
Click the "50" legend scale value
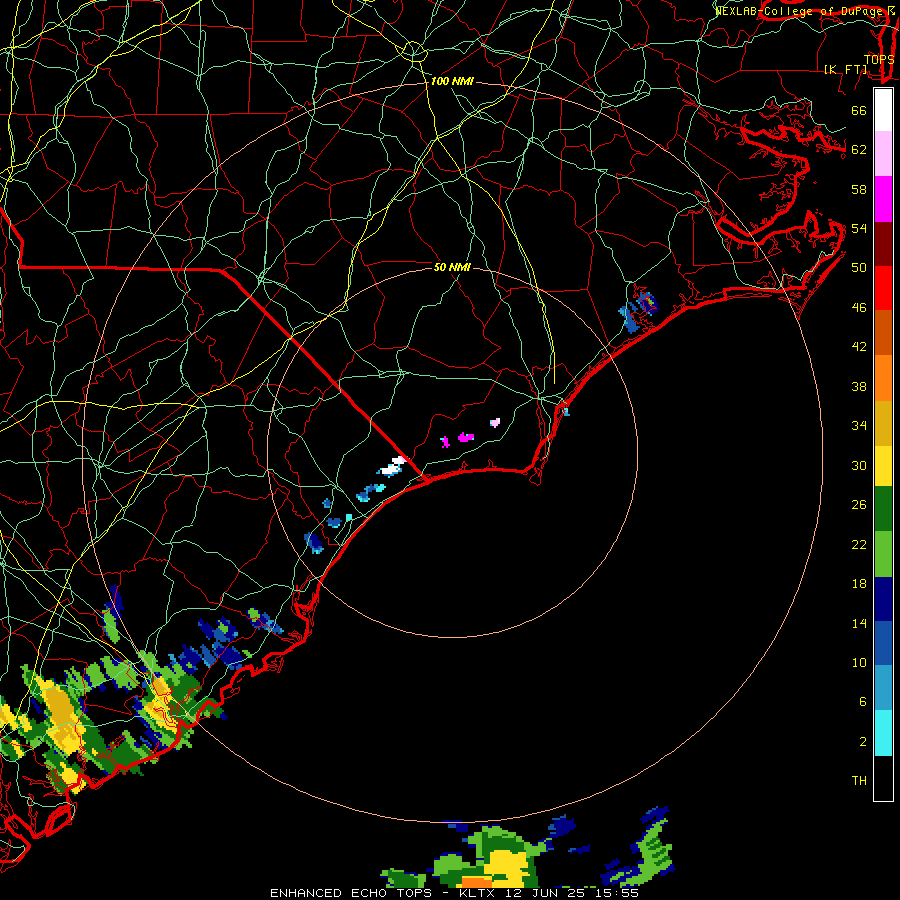coord(859,268)
